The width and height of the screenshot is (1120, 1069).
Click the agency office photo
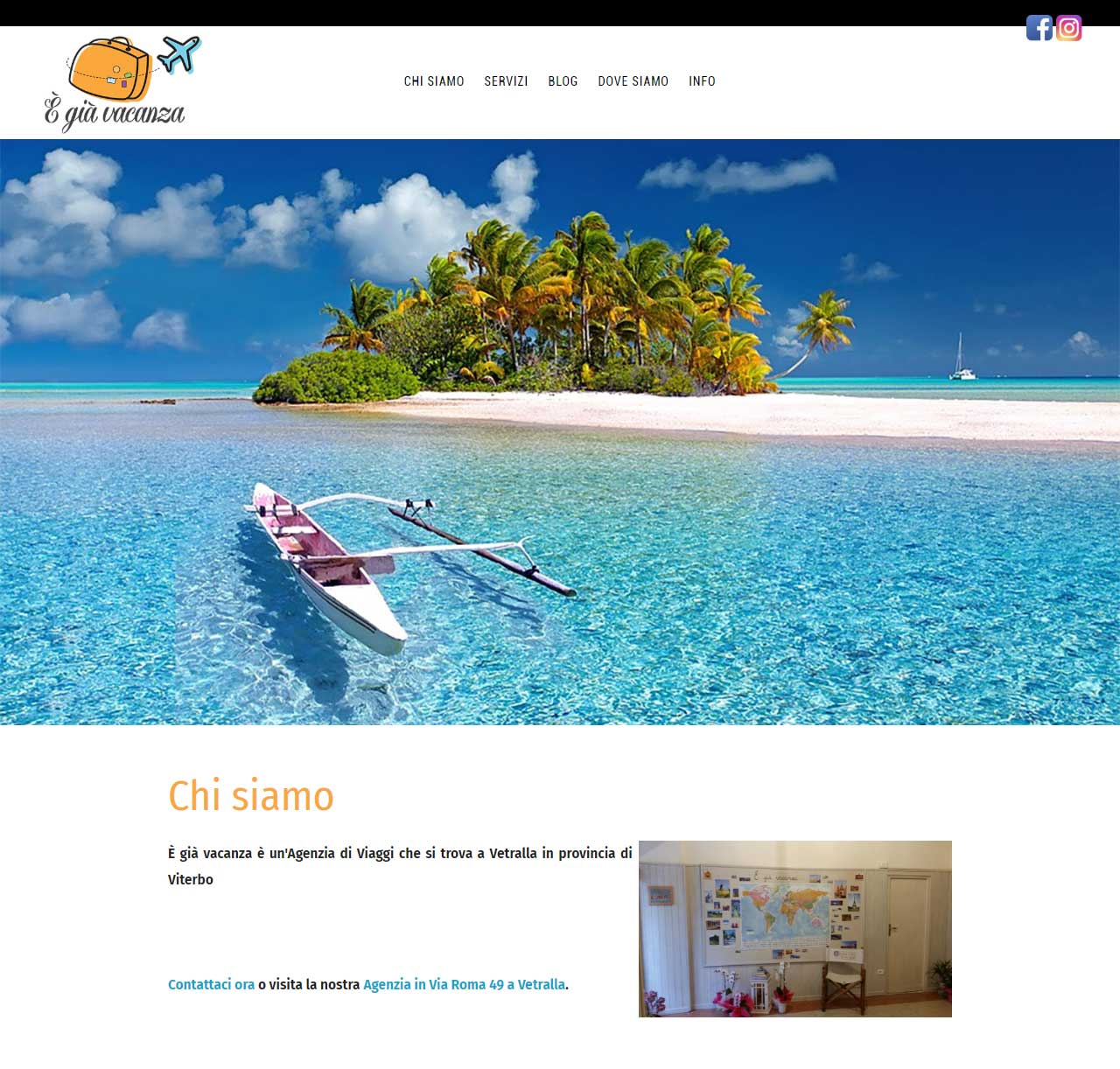coord(795,929)
